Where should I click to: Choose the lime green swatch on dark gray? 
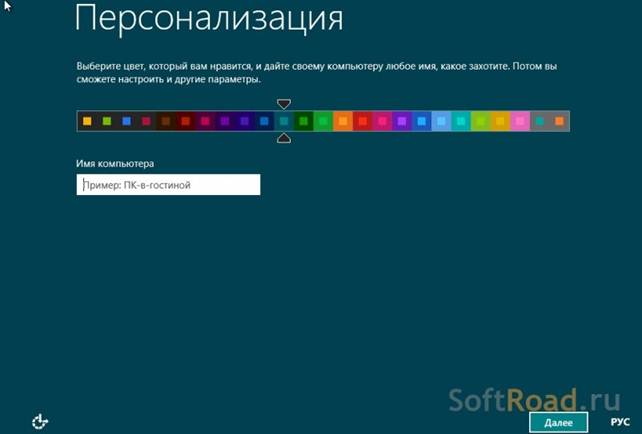point(107,121)
